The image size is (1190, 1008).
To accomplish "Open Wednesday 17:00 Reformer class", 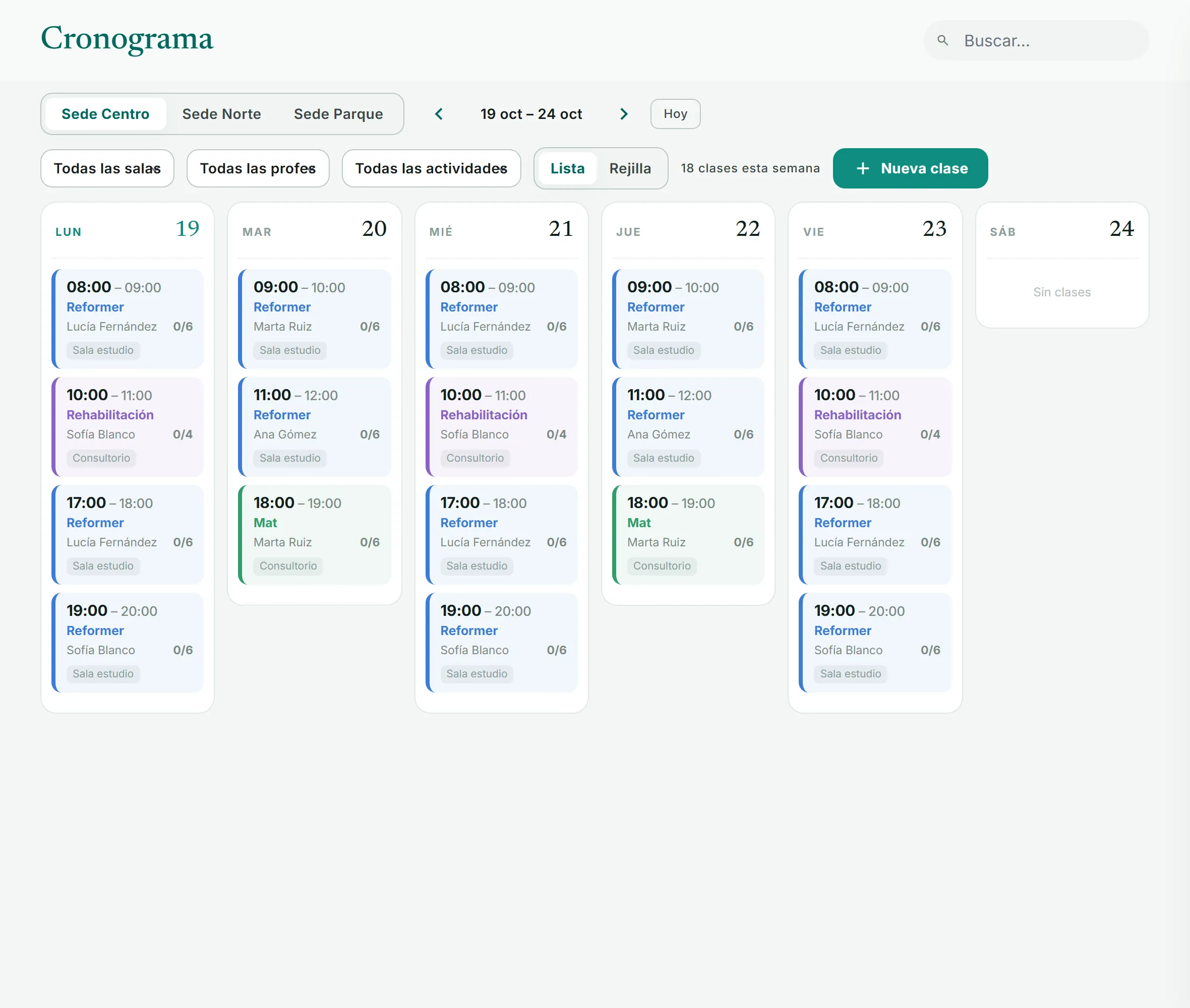I will [501, 535].
